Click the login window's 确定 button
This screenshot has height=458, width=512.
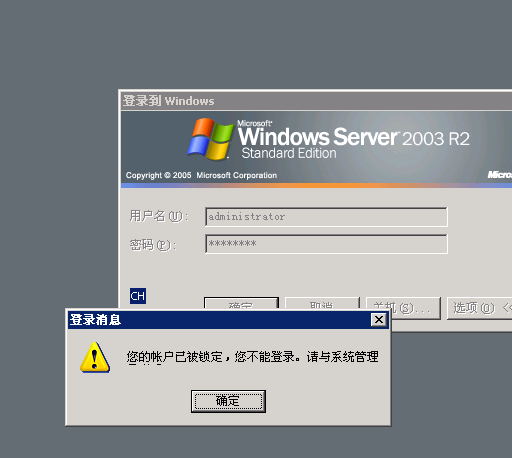click(241, 303)
